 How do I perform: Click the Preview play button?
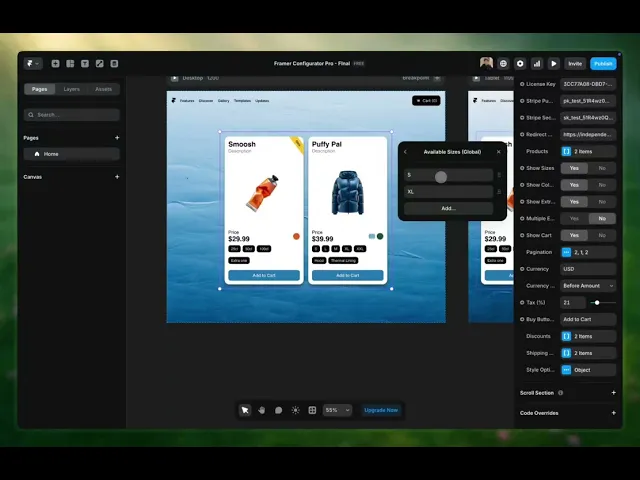(553, 64)
